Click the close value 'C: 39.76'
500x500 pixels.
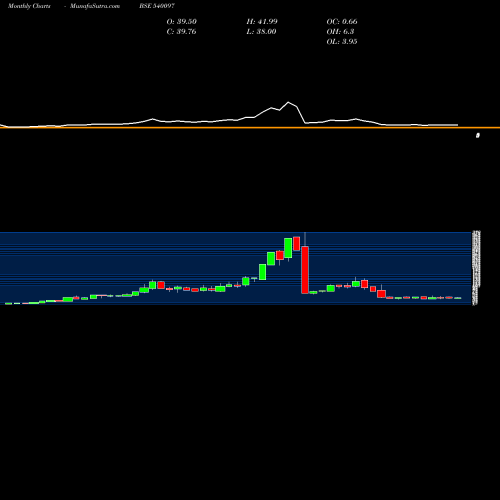coord(181,32)
